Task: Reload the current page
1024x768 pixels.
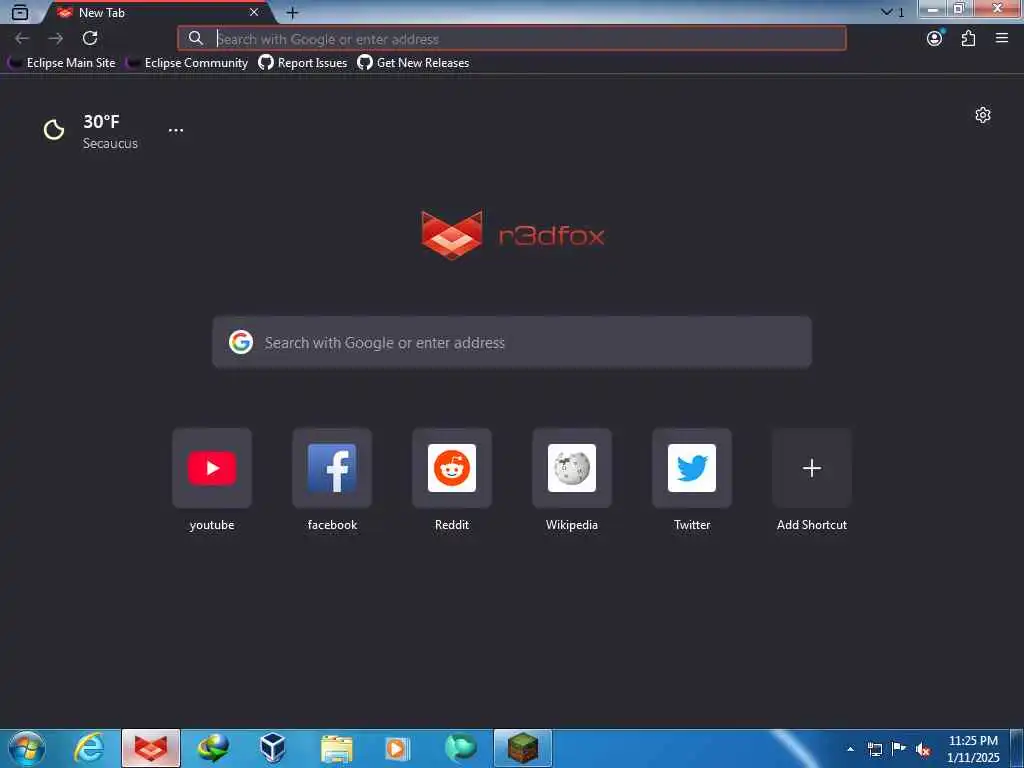Action: [x=90, y=39]
